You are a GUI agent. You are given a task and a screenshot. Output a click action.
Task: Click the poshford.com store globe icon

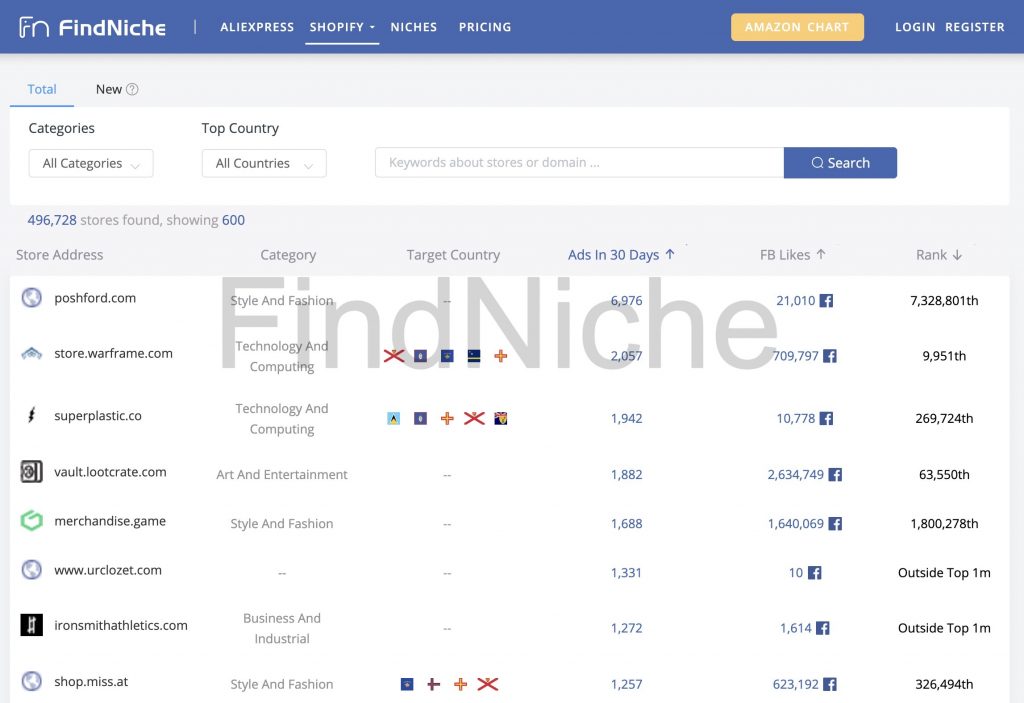tap(31, 298)
